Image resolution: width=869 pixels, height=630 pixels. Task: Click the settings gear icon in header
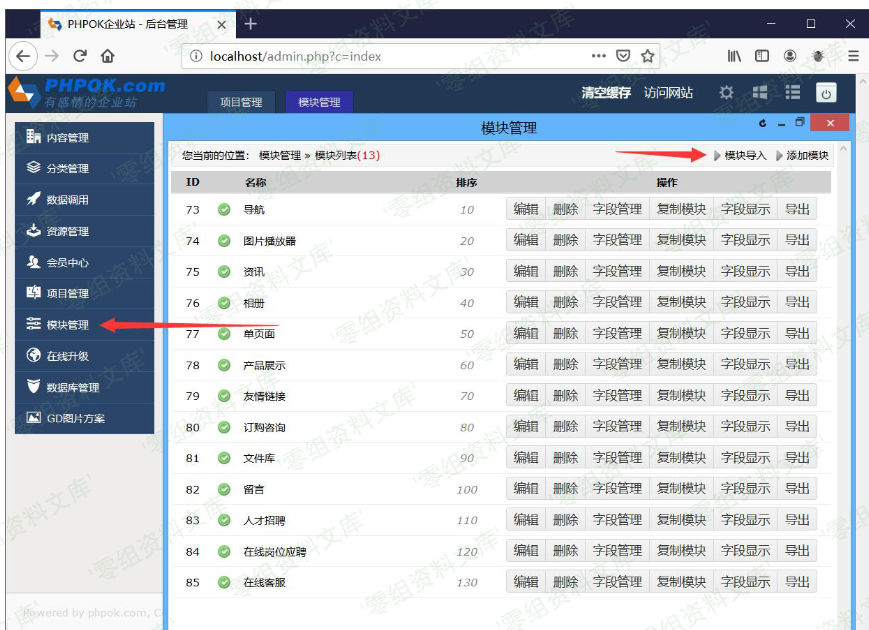pyautogui.click(x=726, y=92)
